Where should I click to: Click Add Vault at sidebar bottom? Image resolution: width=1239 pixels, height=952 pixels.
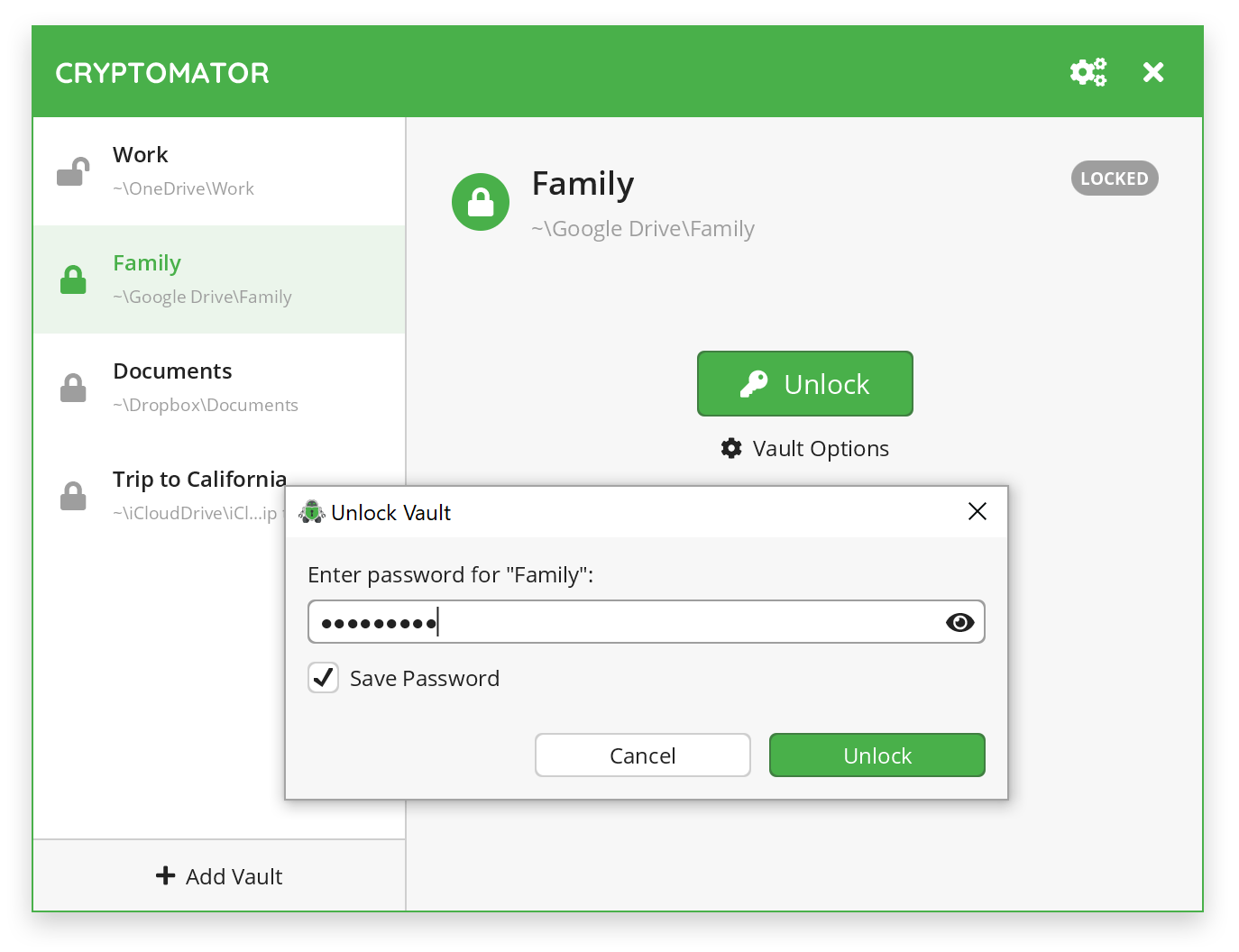tap(219, 875)
